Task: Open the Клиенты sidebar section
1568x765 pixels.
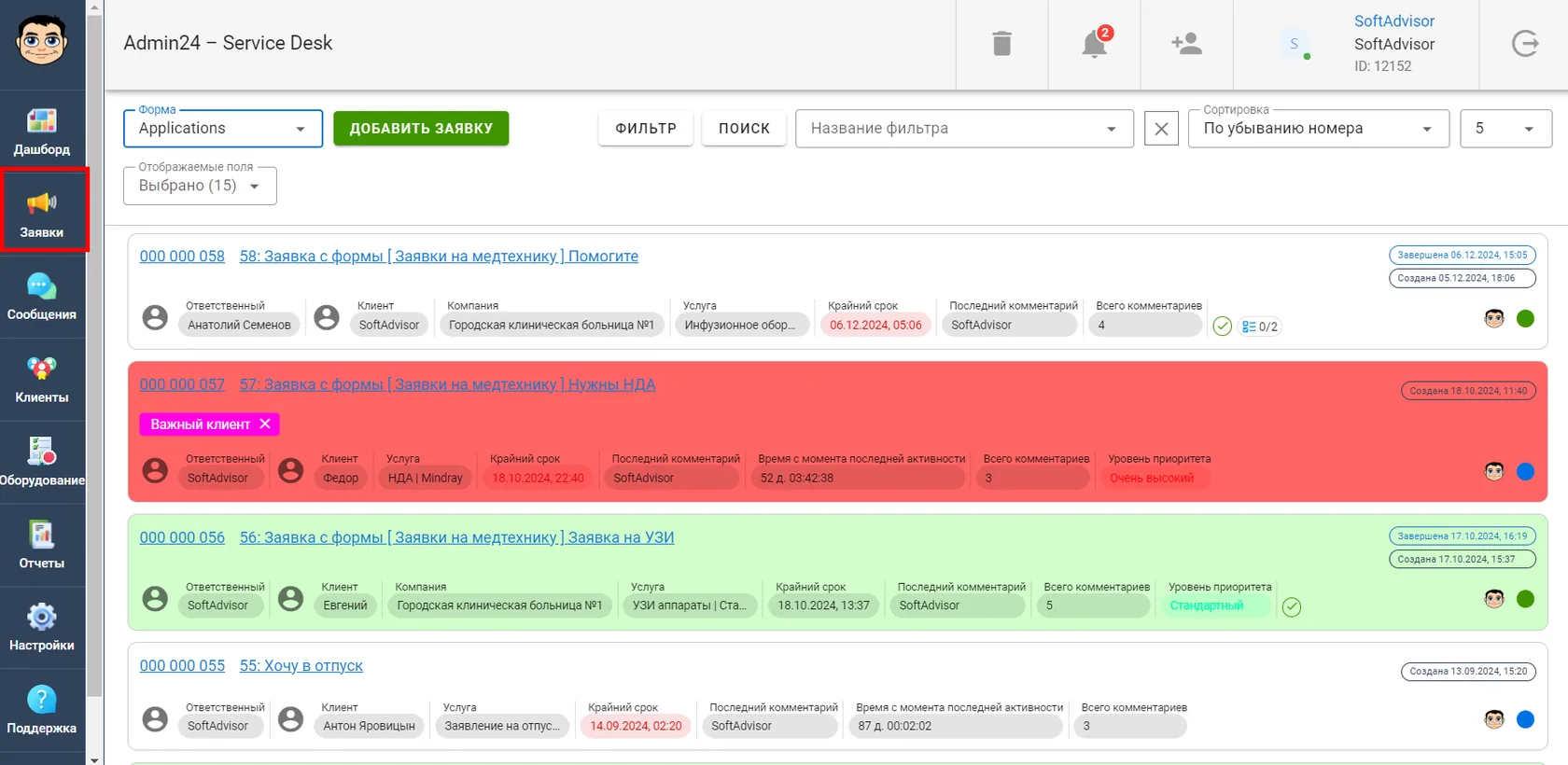Action: tap(42, 380)
